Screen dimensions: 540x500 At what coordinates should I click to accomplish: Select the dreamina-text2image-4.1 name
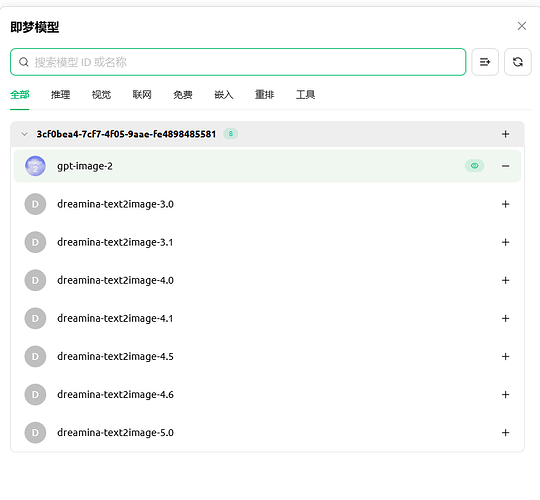pos(115,319)
